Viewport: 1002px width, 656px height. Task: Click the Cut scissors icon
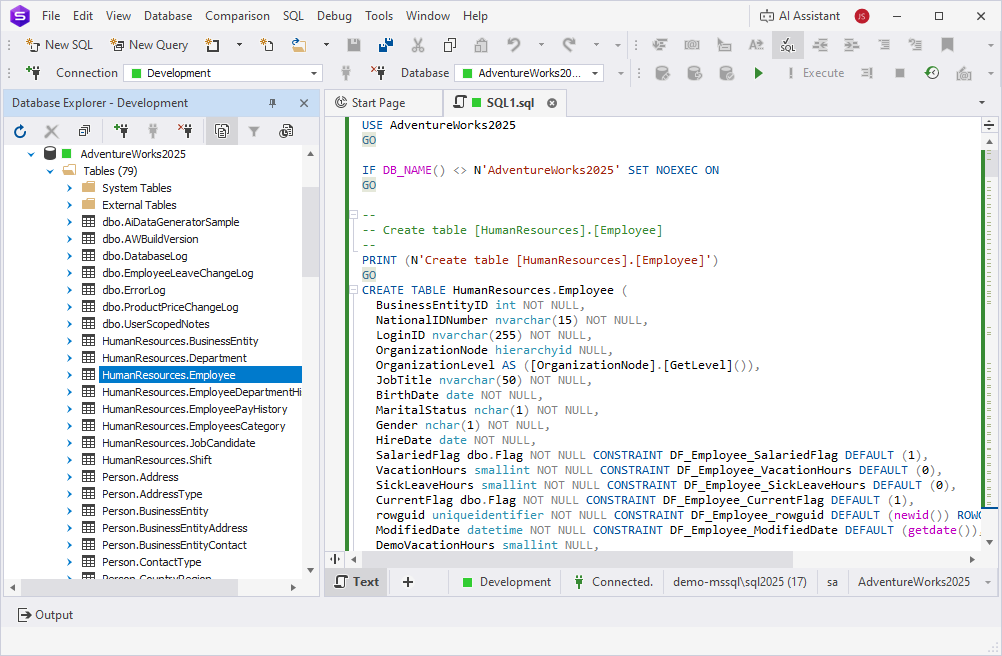tap(418, 45)
